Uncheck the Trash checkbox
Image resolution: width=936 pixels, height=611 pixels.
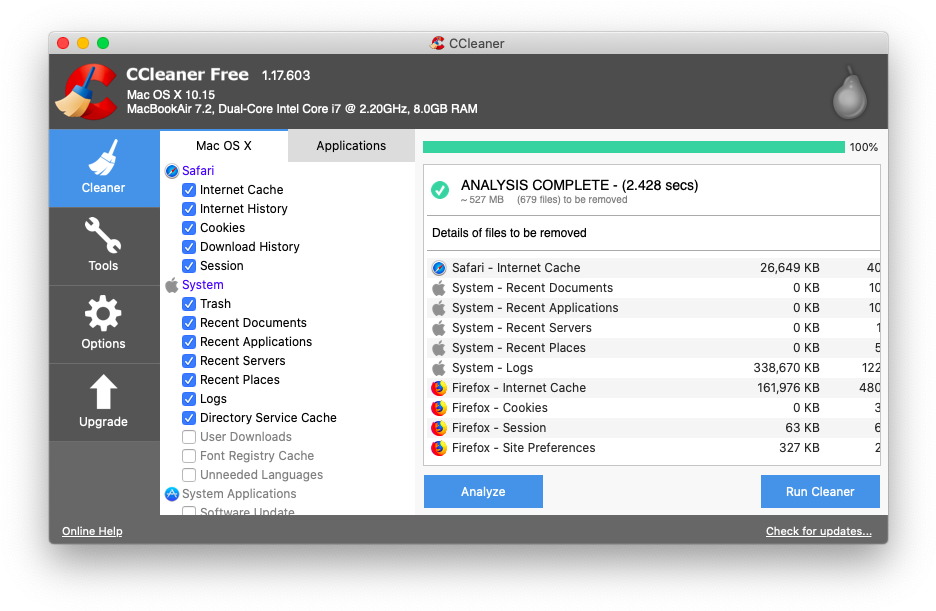tap(189, 304)
